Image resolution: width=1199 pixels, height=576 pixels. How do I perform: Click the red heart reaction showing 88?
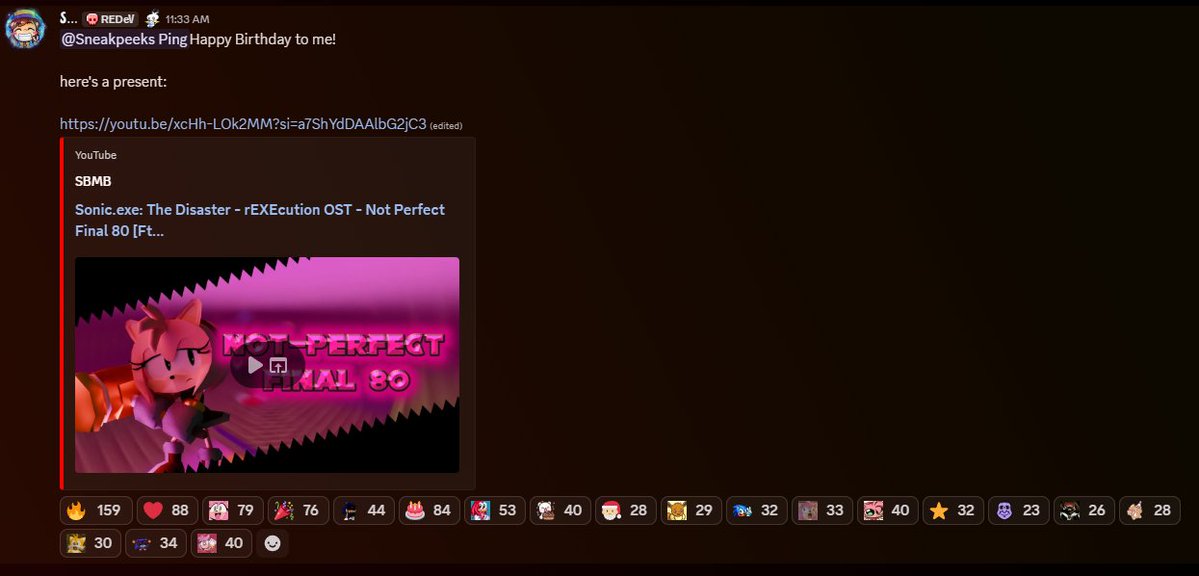click(167, 510)
